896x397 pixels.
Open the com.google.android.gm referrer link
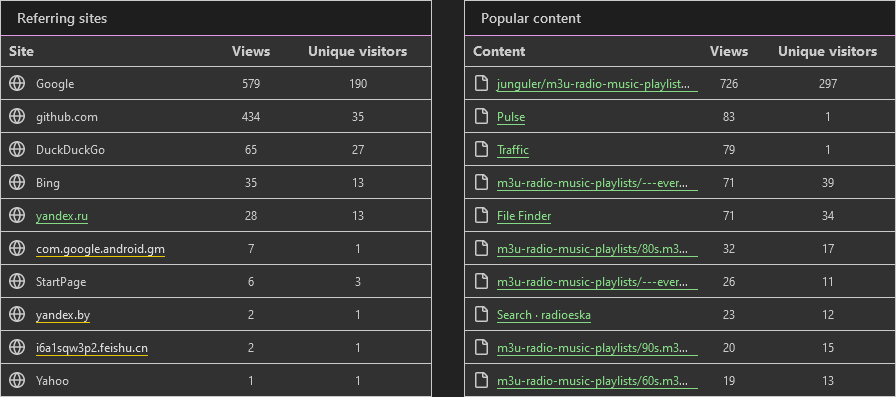point(100,249)
